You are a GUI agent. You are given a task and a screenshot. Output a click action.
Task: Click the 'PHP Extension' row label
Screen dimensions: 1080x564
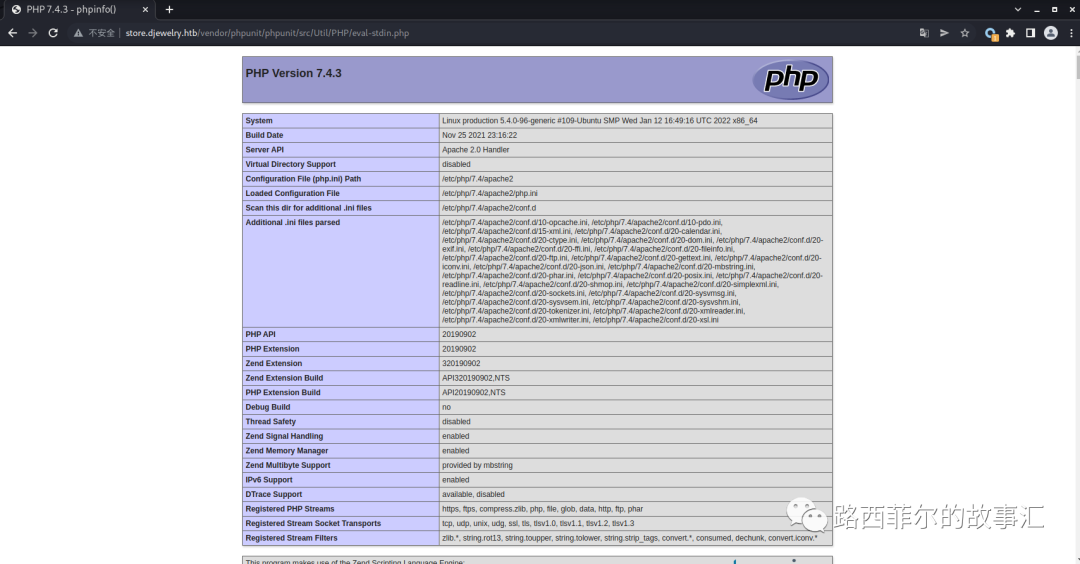point(272,348)
